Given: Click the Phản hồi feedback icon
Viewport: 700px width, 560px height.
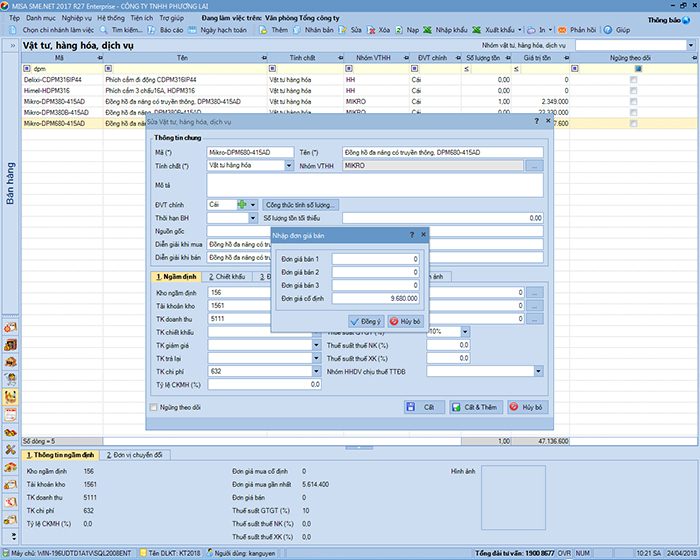Looking at the screenshot, I should (x=562, y=30).
